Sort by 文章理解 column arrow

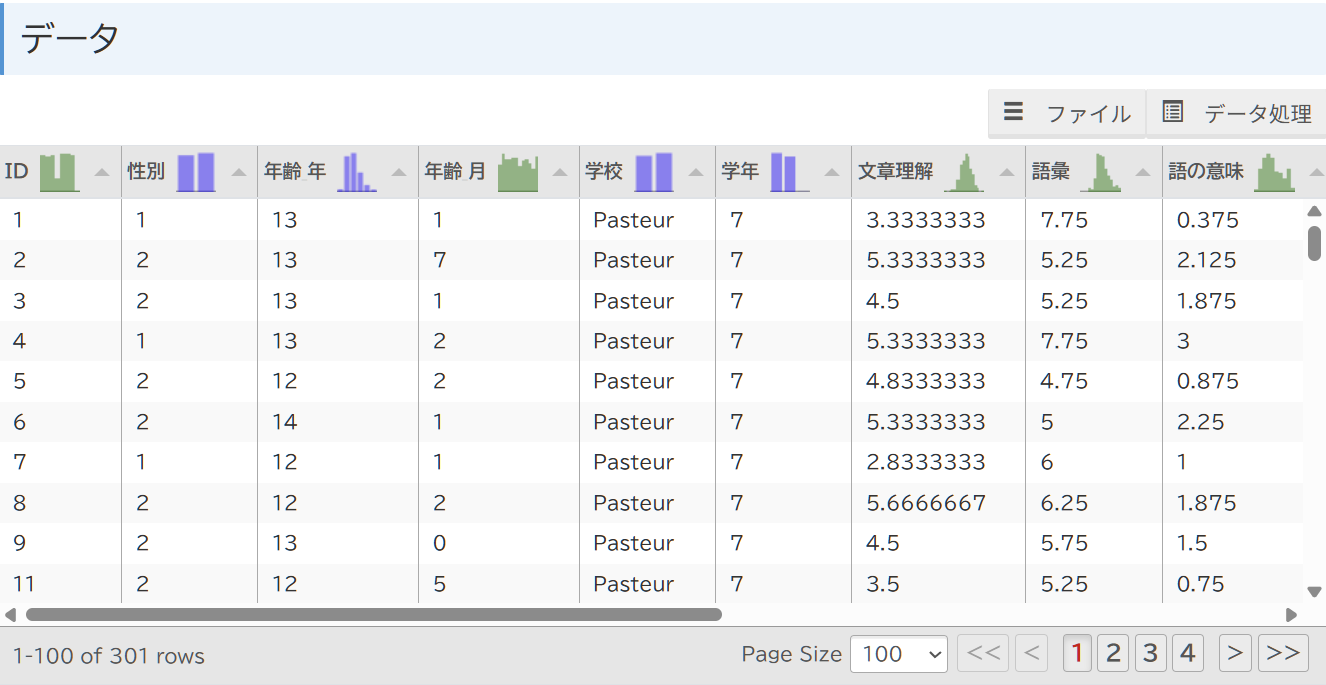point(1007,172)
